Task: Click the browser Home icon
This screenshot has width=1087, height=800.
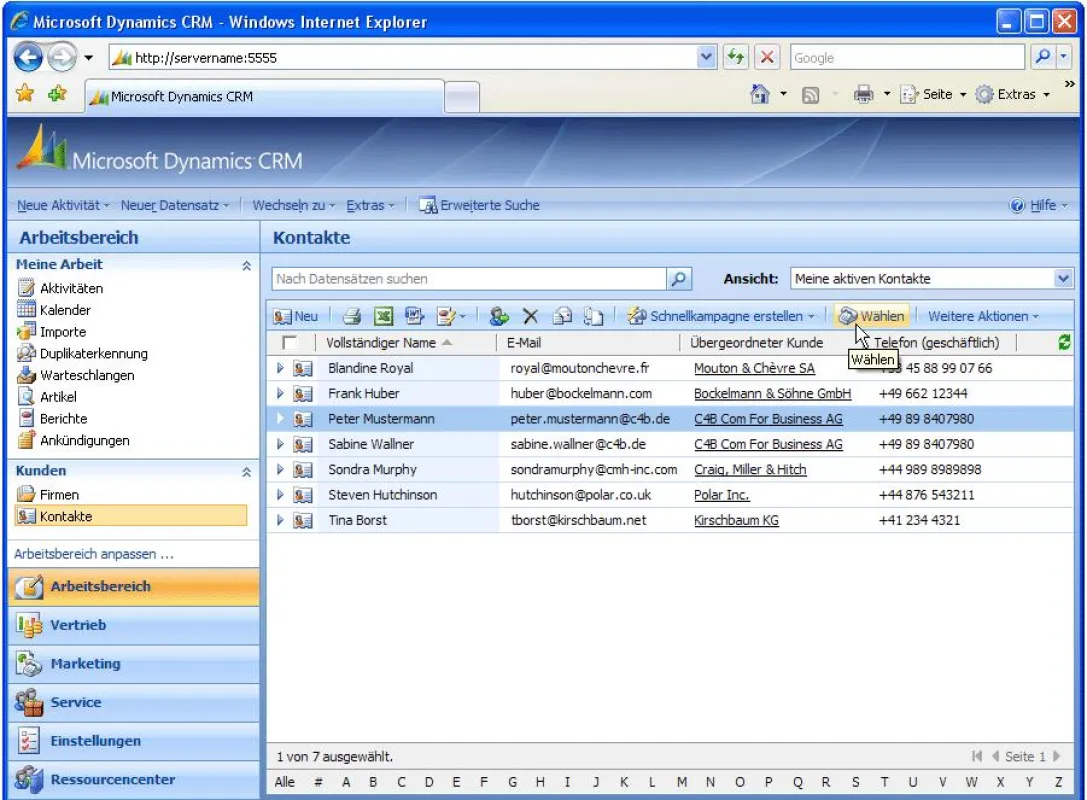Action: (760, 94)
